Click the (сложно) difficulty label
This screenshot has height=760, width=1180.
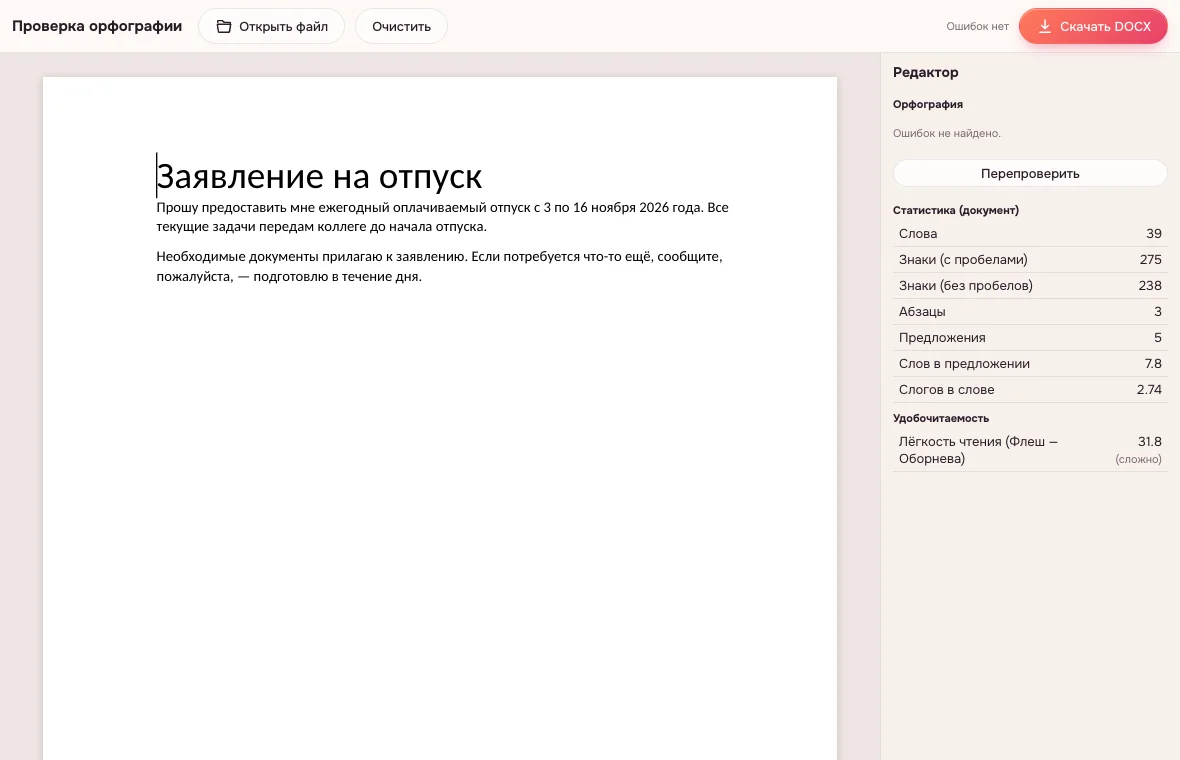tap(1138, 459)
